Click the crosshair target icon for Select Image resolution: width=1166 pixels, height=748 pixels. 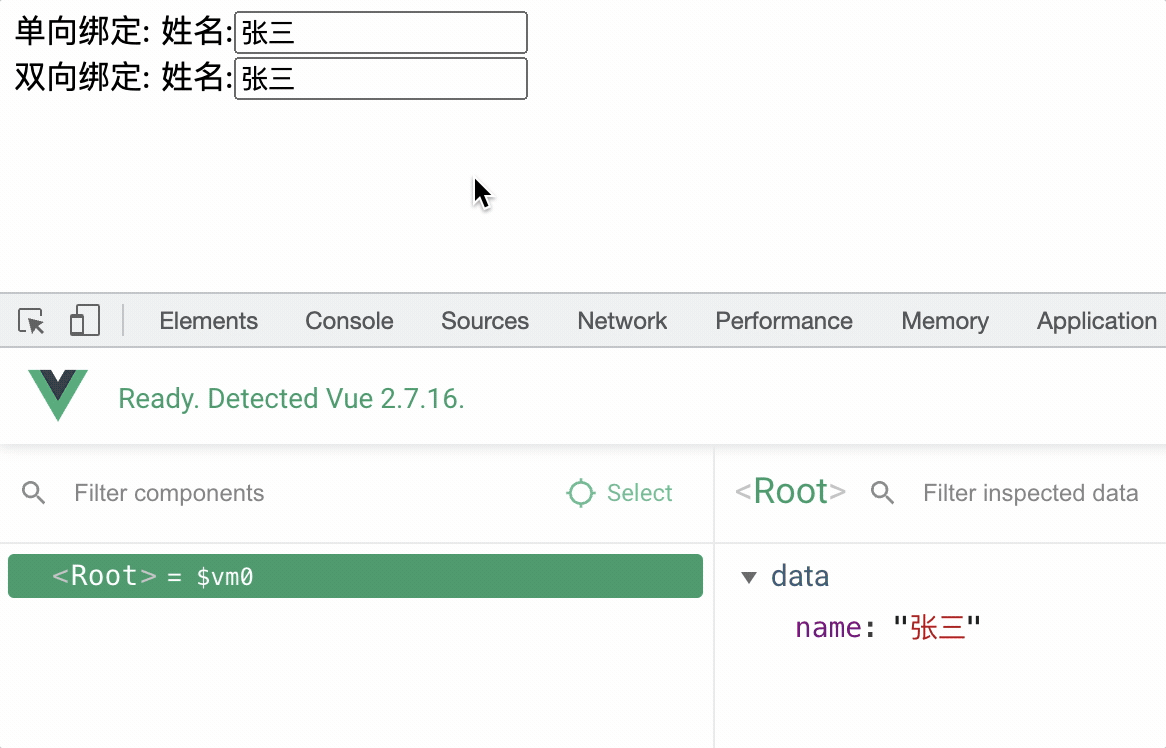[x=581, y=493]
